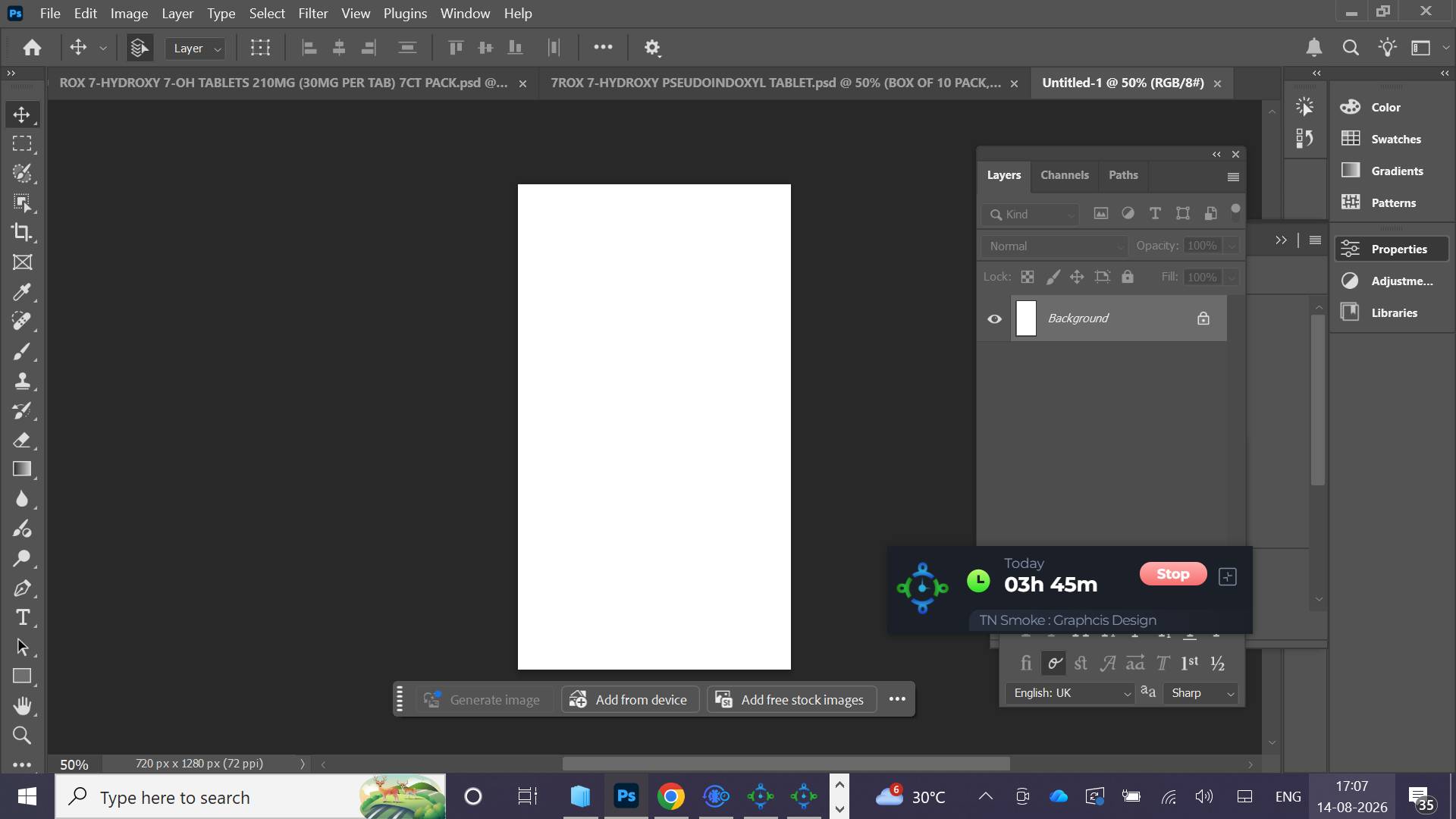The image size is (1456, 819).
Task: Switch to the Channels tab
Action: pos(1064,175)
